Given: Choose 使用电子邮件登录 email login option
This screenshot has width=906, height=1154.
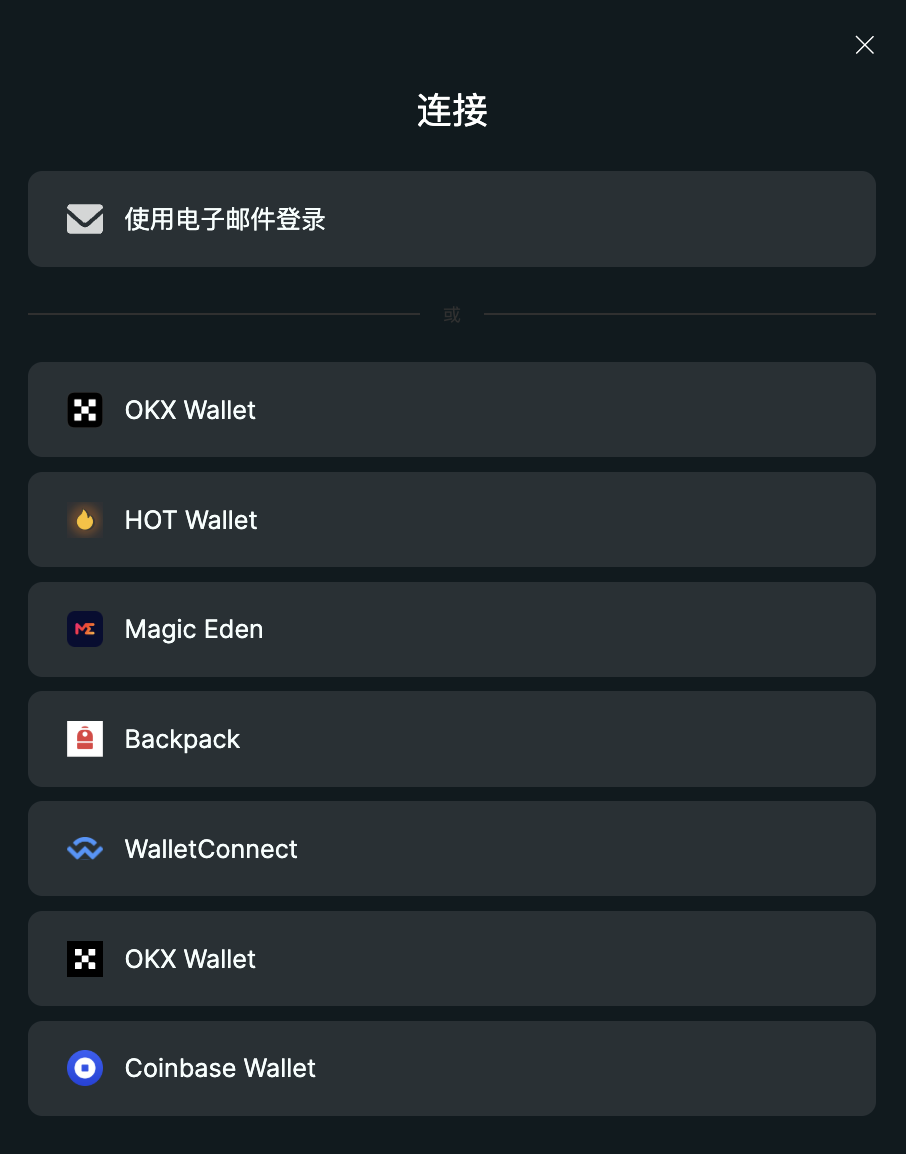Looking at the screenshot, I should point(452,219).
